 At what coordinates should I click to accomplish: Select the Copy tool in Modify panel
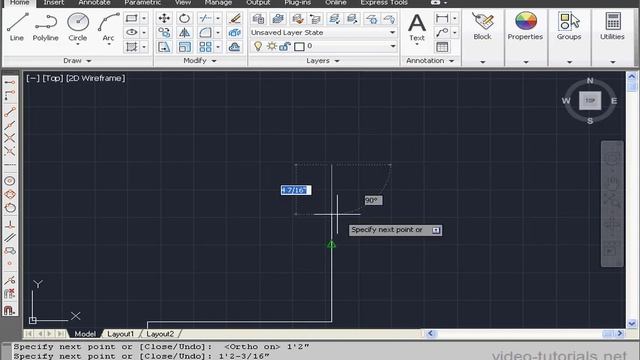(164, 32)
